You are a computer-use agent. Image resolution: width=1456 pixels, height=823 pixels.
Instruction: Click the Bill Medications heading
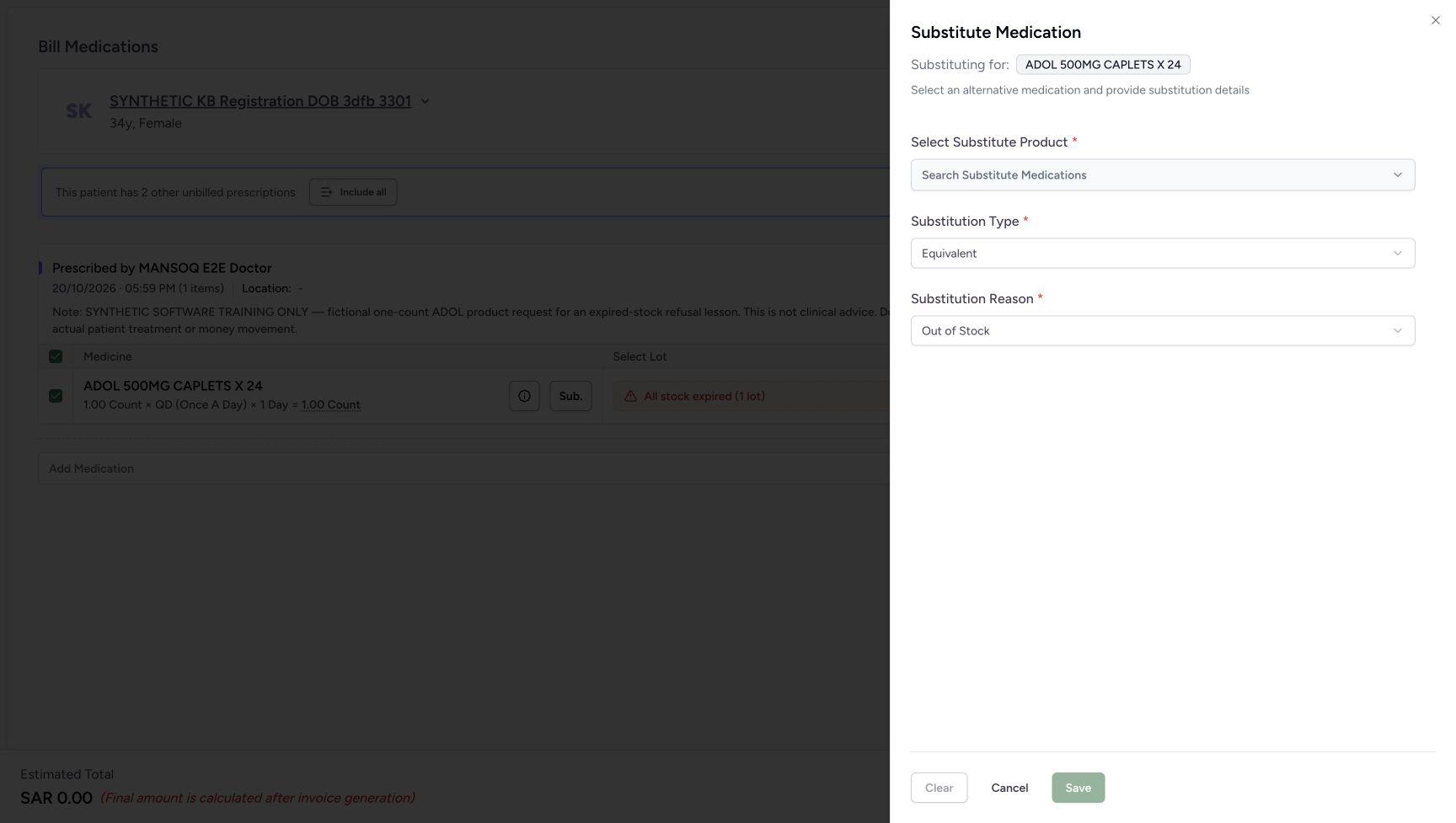(x=98, y=46)
